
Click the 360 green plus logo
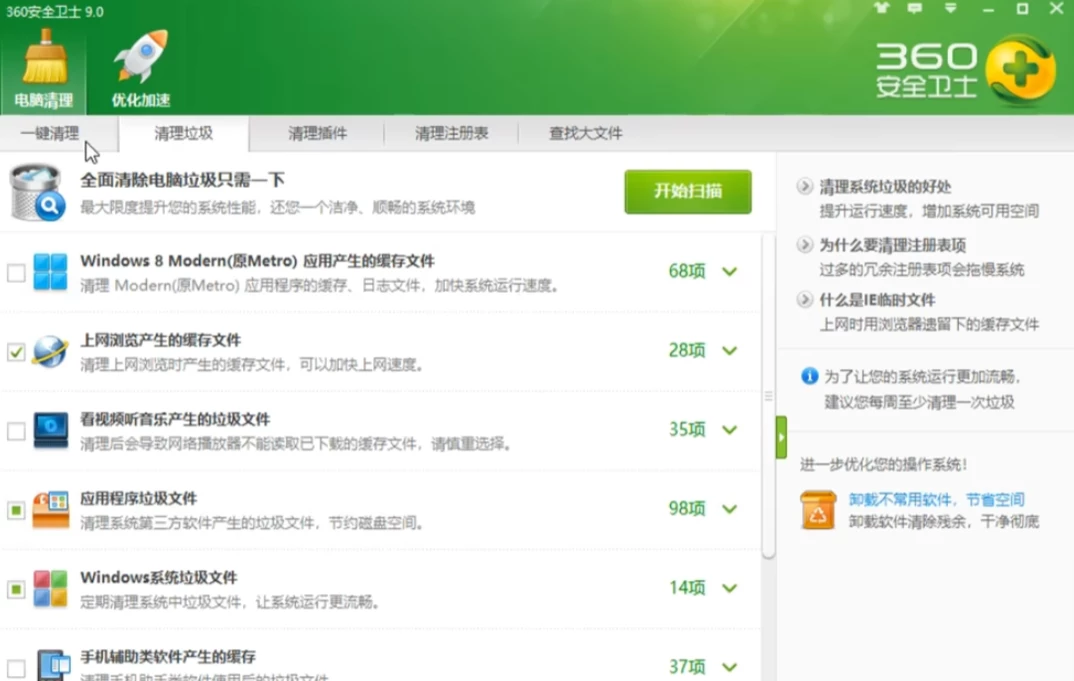pyautogui.click(x=1021, y=71)
